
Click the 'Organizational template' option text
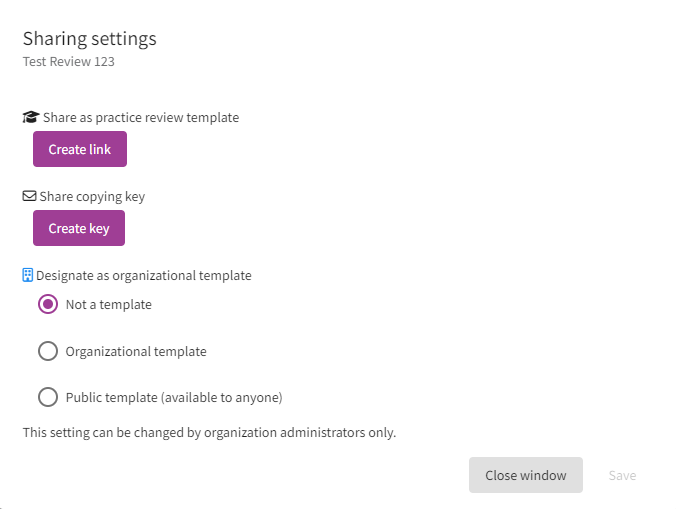click(136, 351)
